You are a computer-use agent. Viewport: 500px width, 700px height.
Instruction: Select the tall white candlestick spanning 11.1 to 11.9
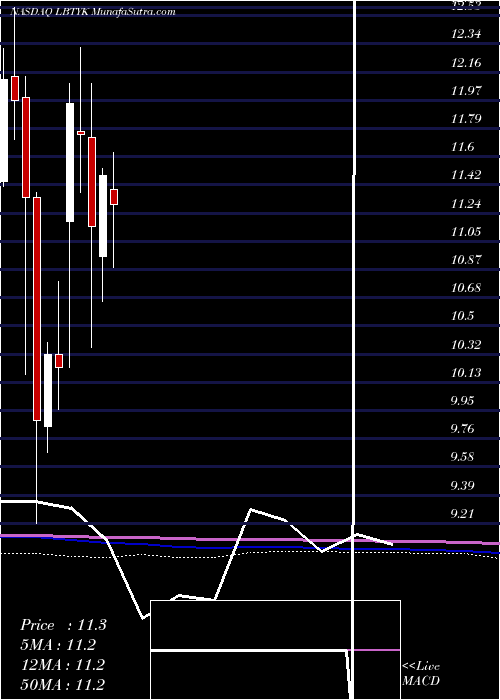[70, 162]
